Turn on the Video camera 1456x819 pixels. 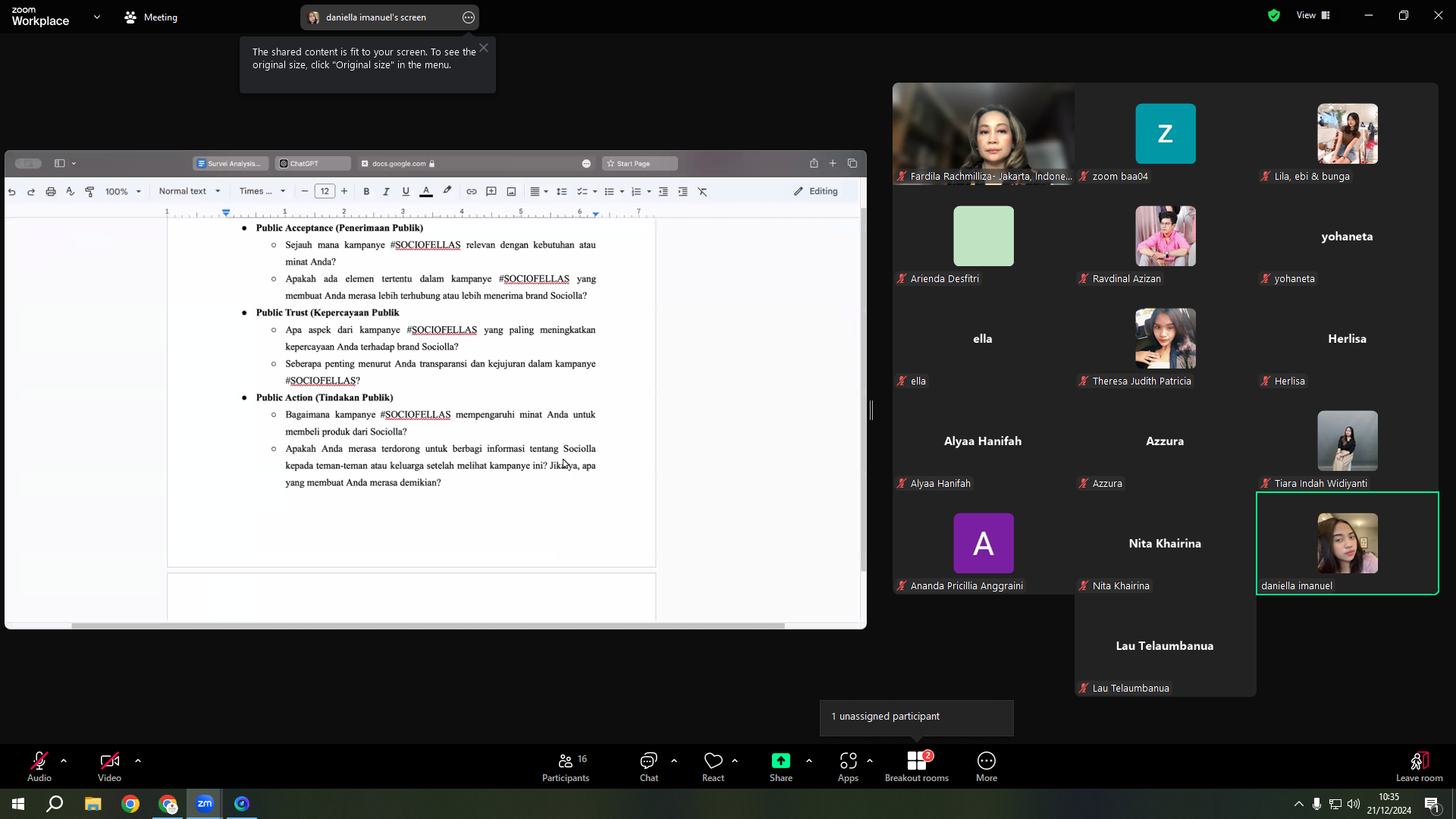109,766
